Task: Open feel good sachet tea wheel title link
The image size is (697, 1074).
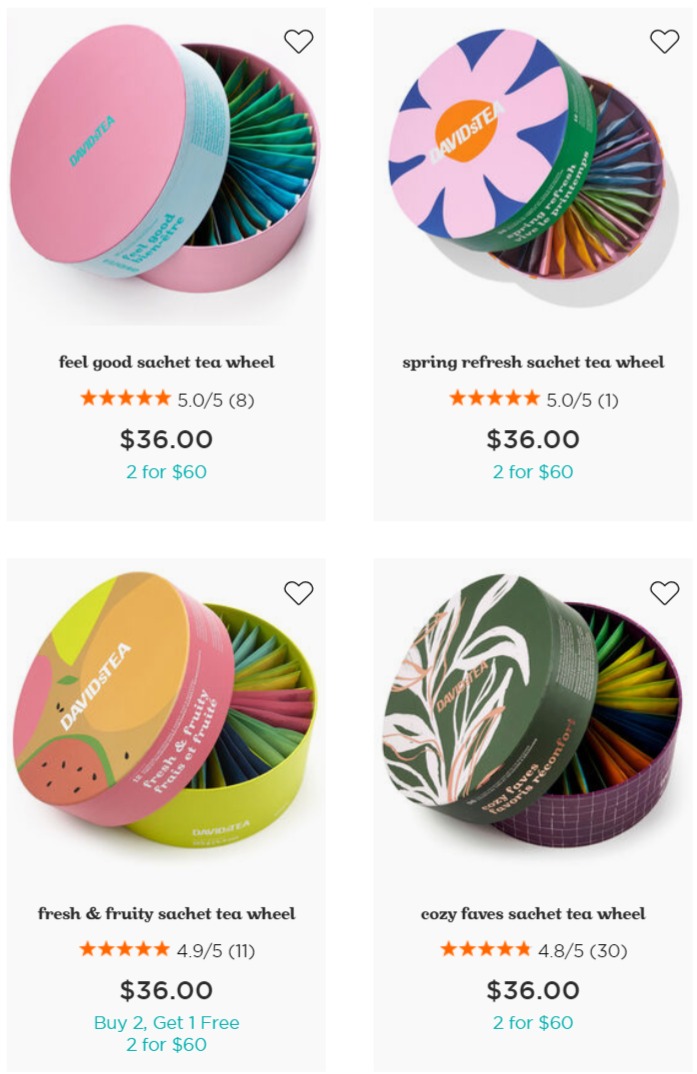Action: click(x=166, y=362)
